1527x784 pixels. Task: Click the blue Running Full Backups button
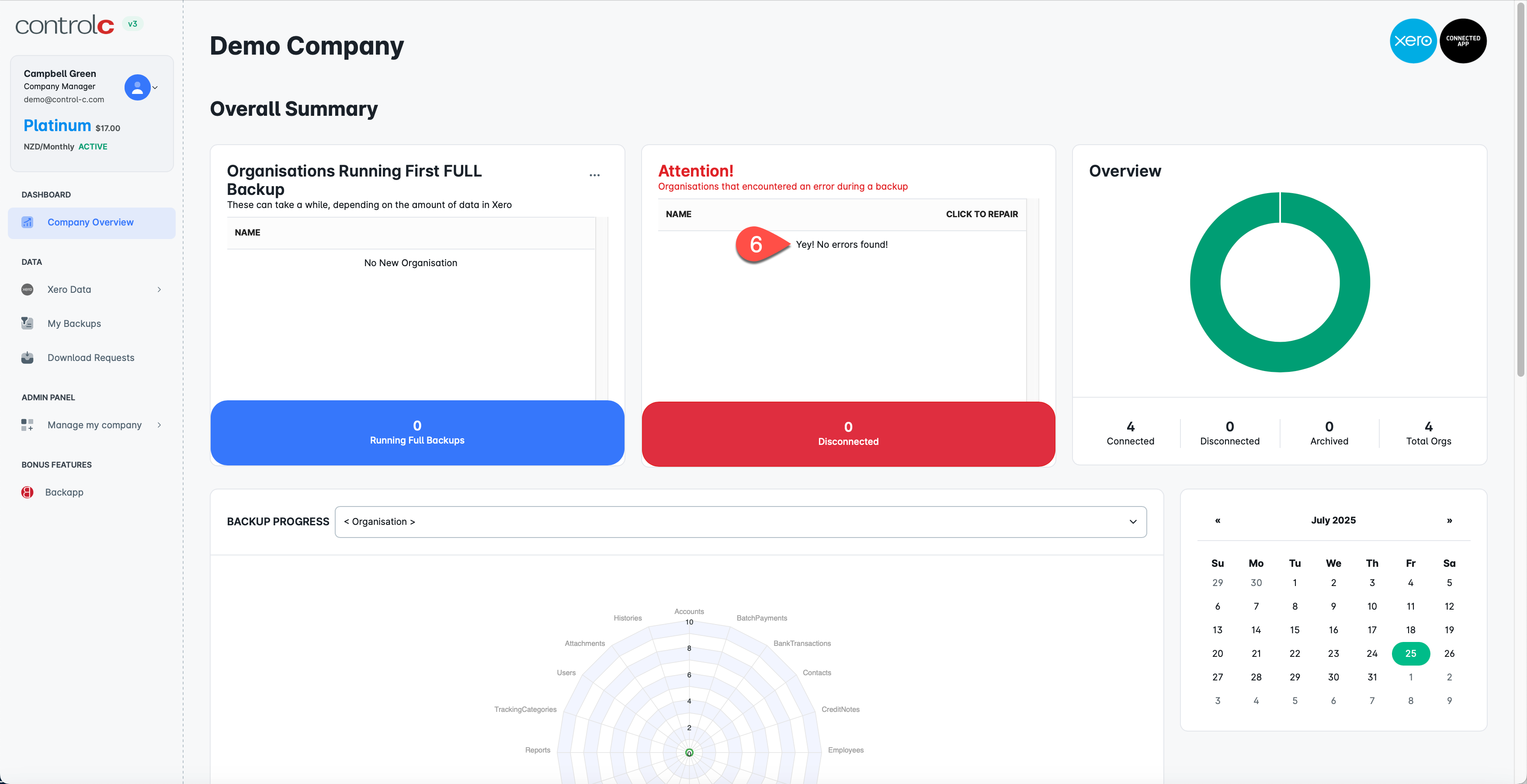tap(417, 433)
